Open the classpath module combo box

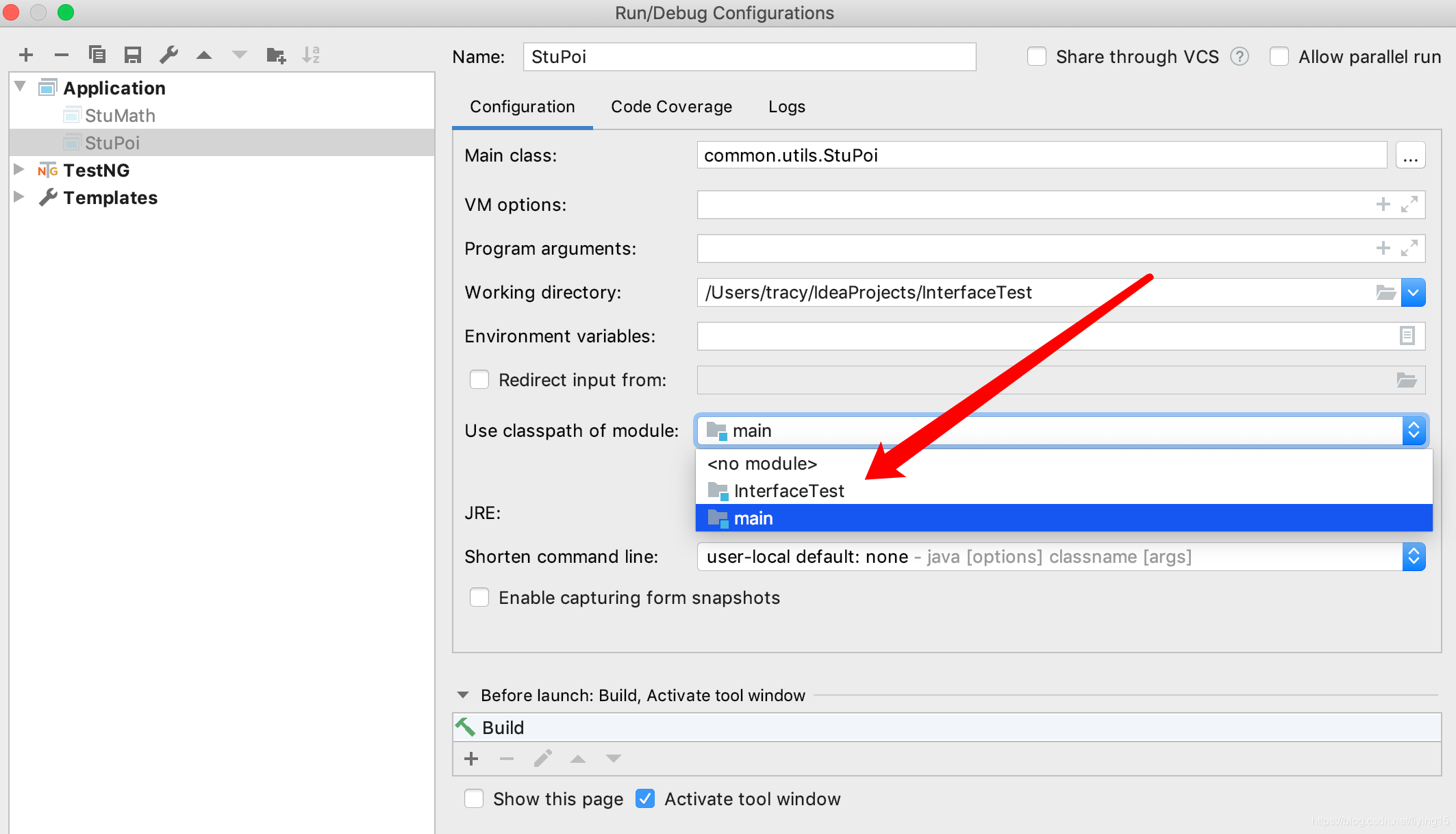coord(1062,431)
